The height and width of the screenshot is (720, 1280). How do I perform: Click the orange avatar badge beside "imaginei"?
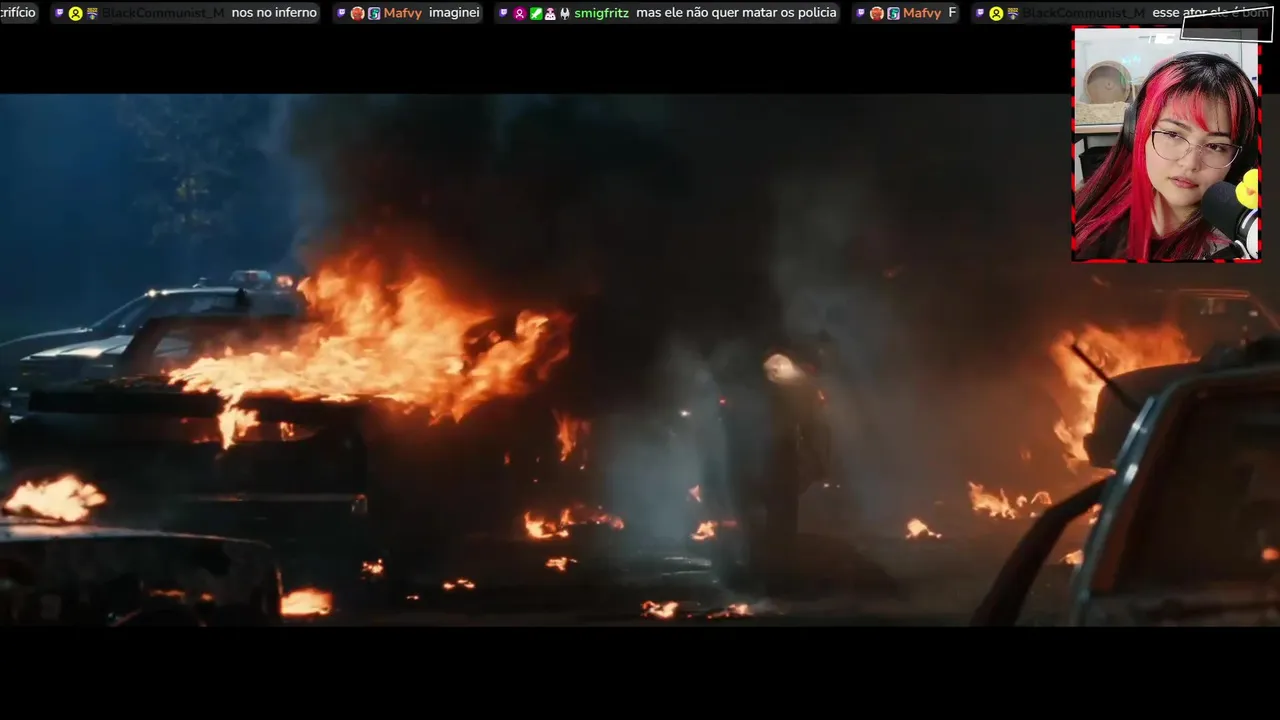click(357, 13)
